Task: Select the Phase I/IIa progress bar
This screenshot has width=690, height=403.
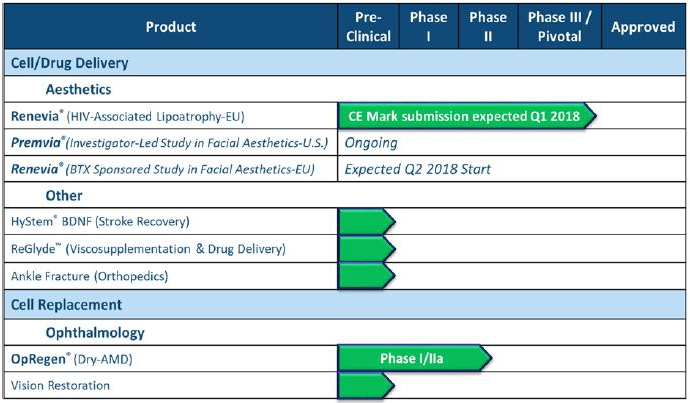Action: tap(414, 358)
